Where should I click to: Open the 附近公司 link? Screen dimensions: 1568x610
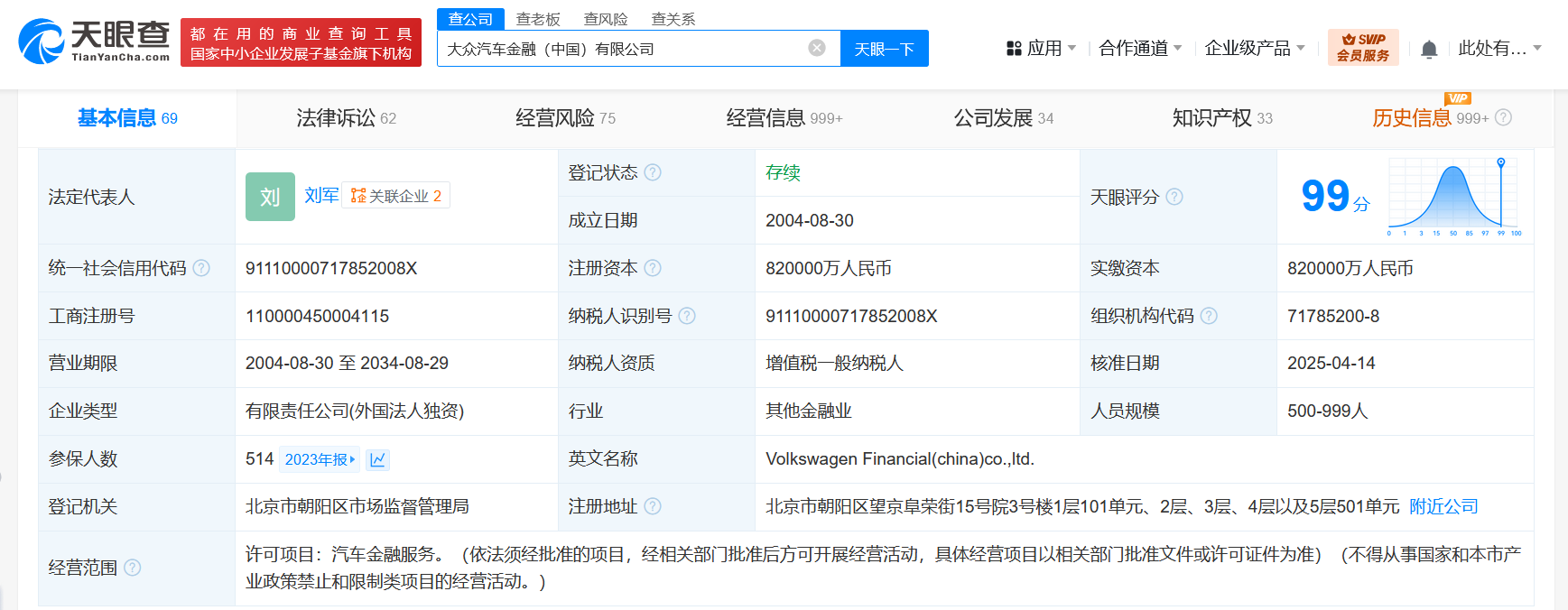click(x=1443, y=507)
